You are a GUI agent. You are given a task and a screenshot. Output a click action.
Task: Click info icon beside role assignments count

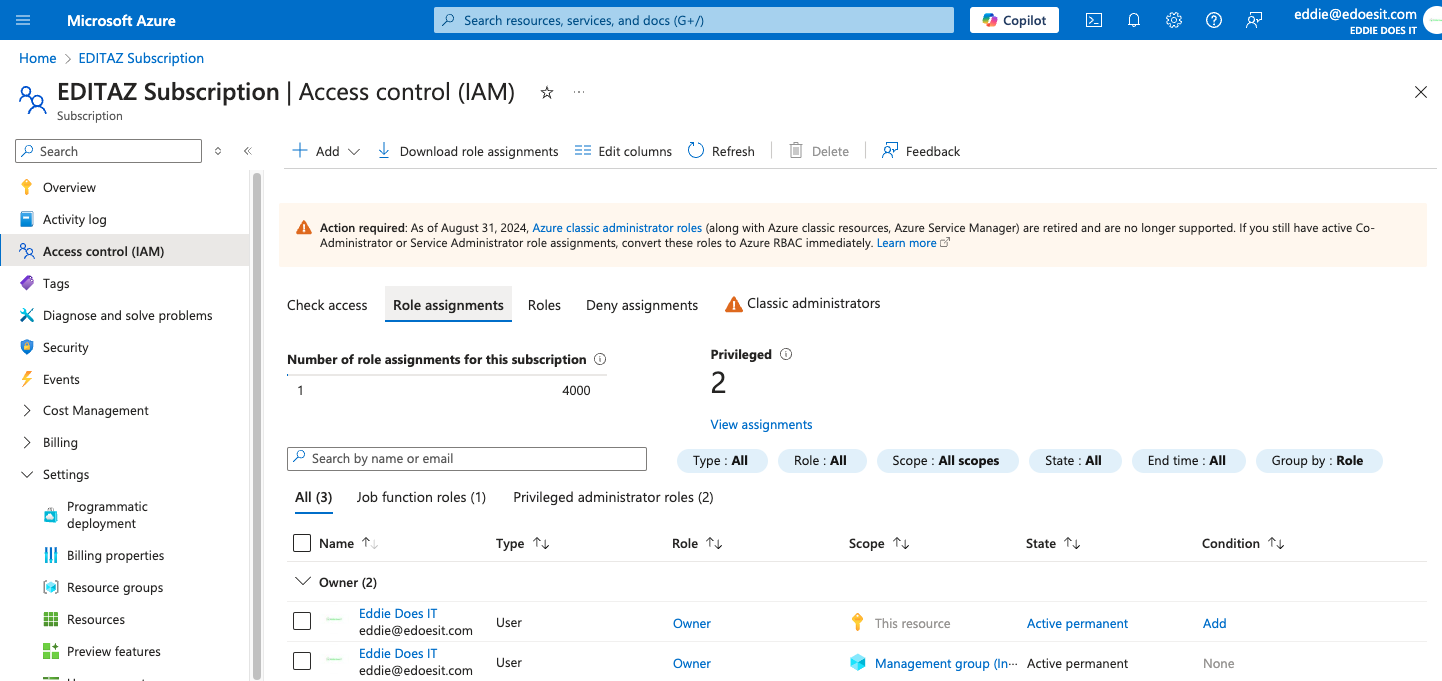(x=600, y=359)
